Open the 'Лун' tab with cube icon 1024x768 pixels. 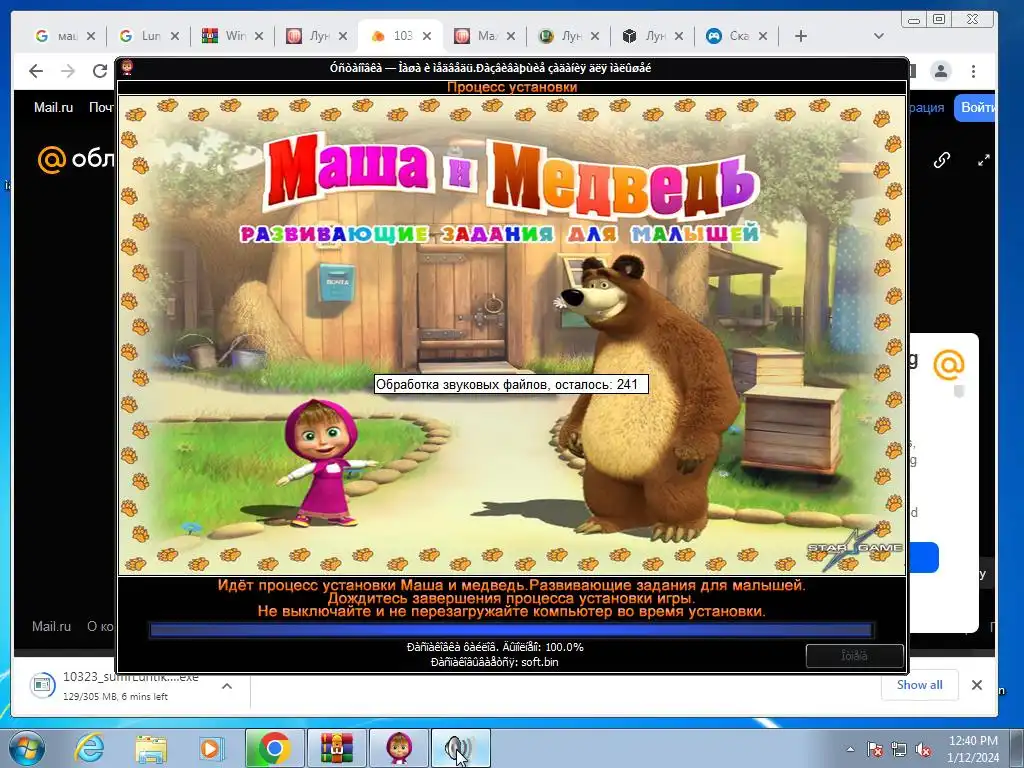pos(647,36)
